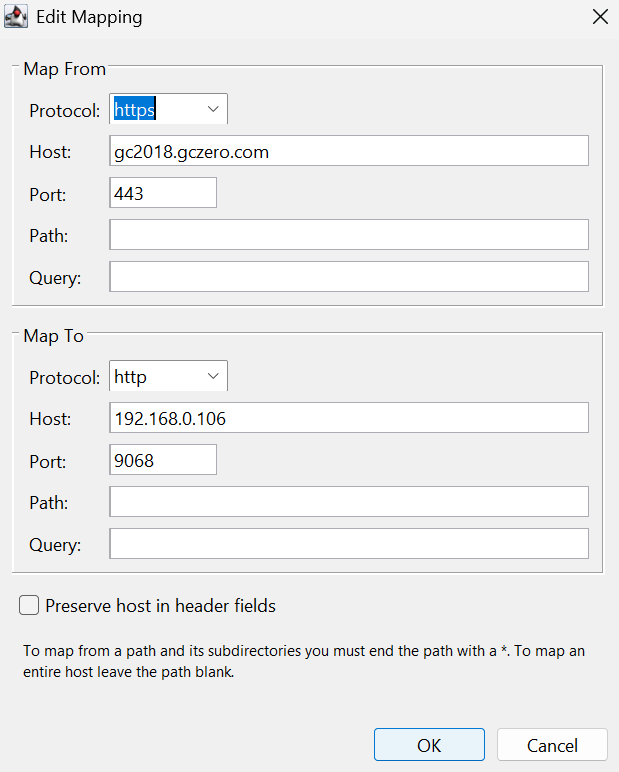
Task: Enable Preserve host in header fields checkbox
Action: [29, 605]
